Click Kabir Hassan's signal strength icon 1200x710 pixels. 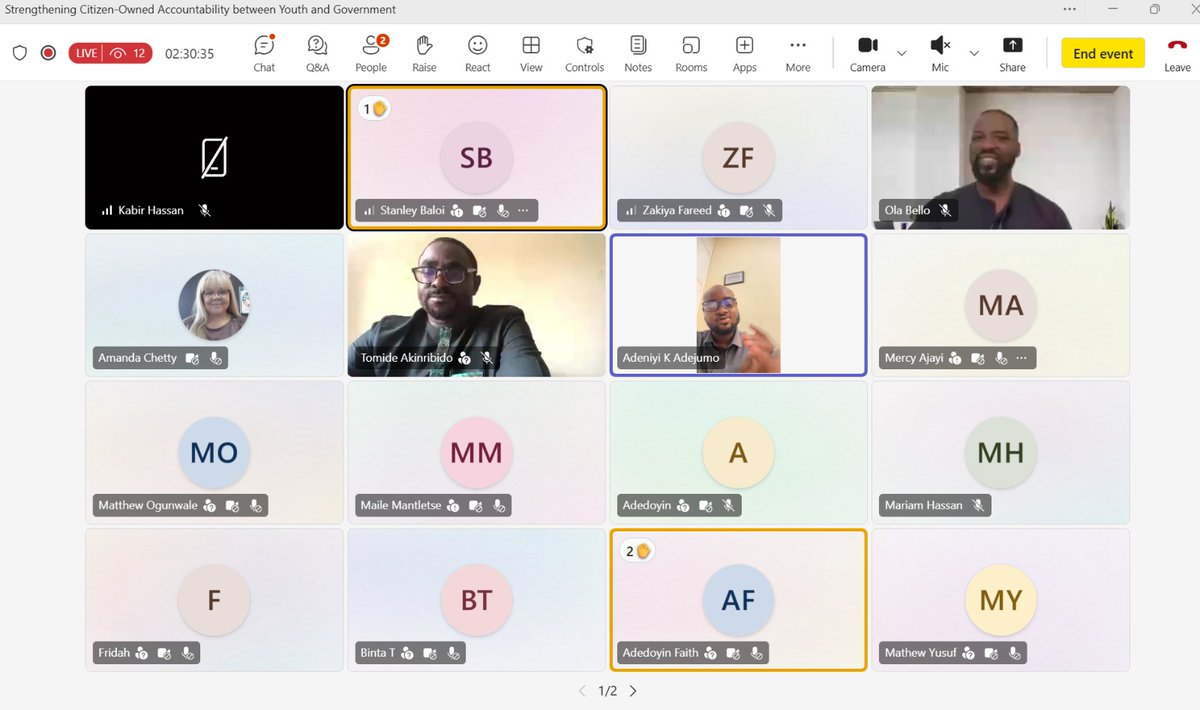point(106,211)
